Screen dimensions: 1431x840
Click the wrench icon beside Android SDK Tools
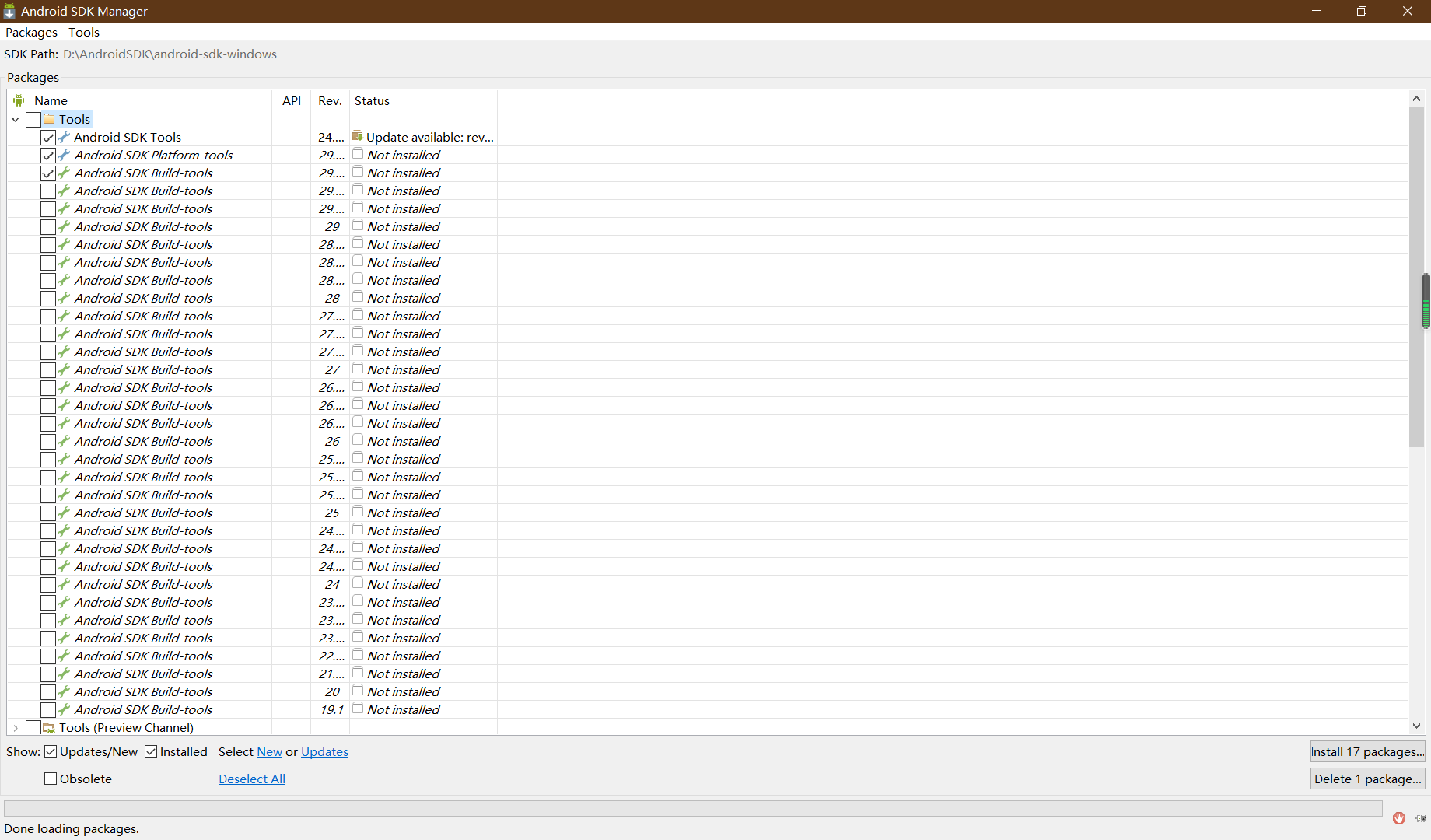click(x=65, y=137)
